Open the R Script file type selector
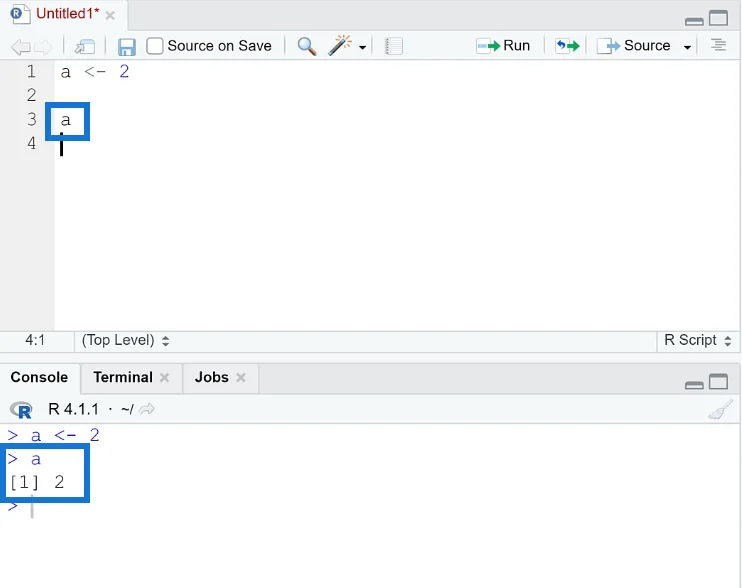 coord(698,340)
